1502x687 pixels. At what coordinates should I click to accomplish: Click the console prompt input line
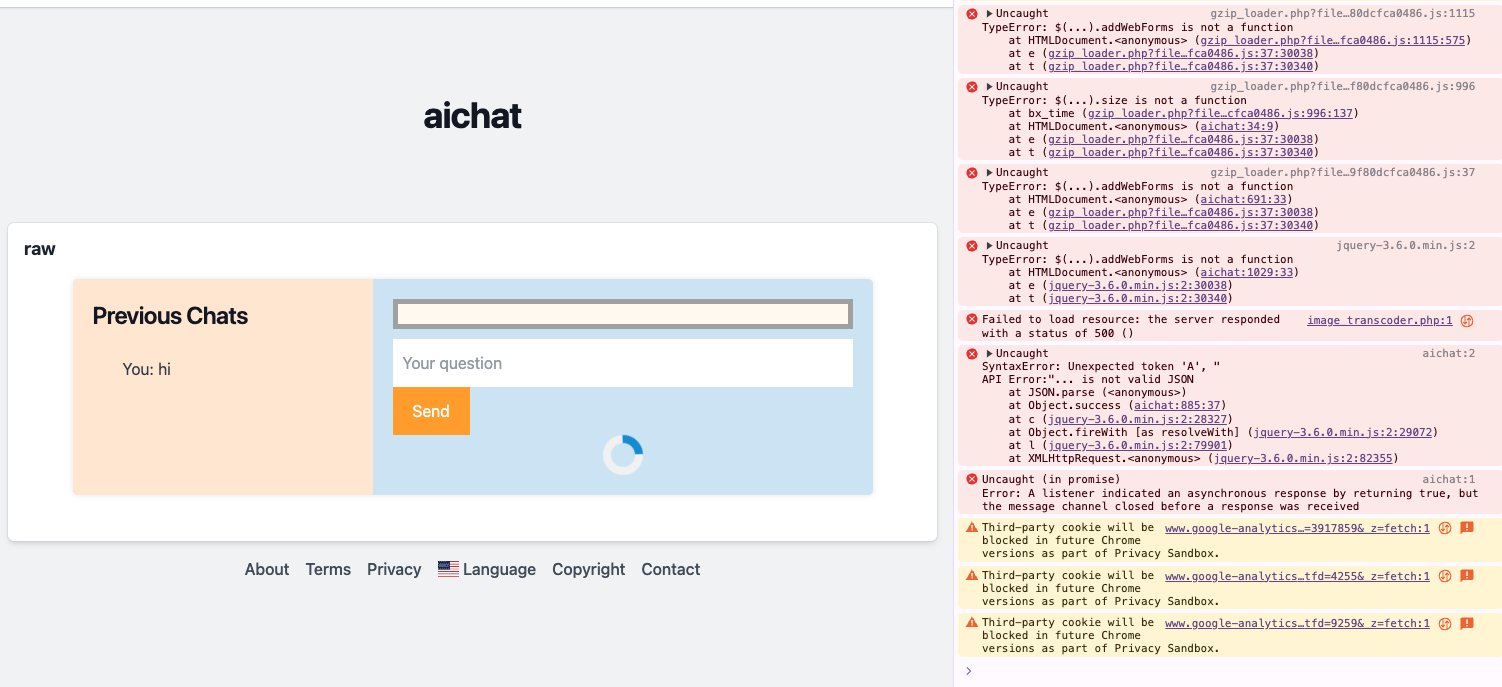tap(1230, 671)
